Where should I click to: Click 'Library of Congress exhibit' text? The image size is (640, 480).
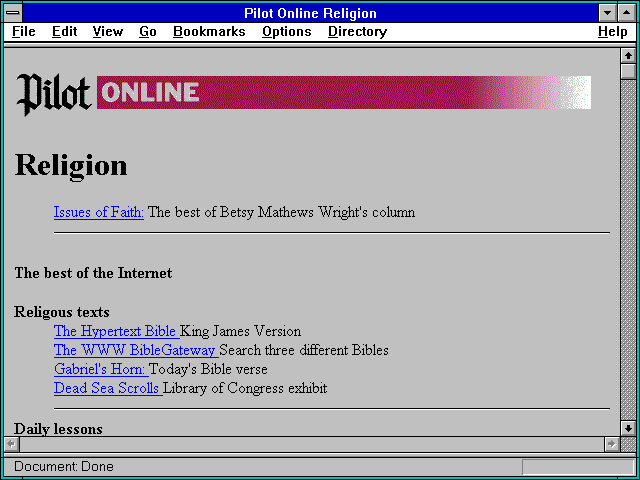(x=245, y=388)
